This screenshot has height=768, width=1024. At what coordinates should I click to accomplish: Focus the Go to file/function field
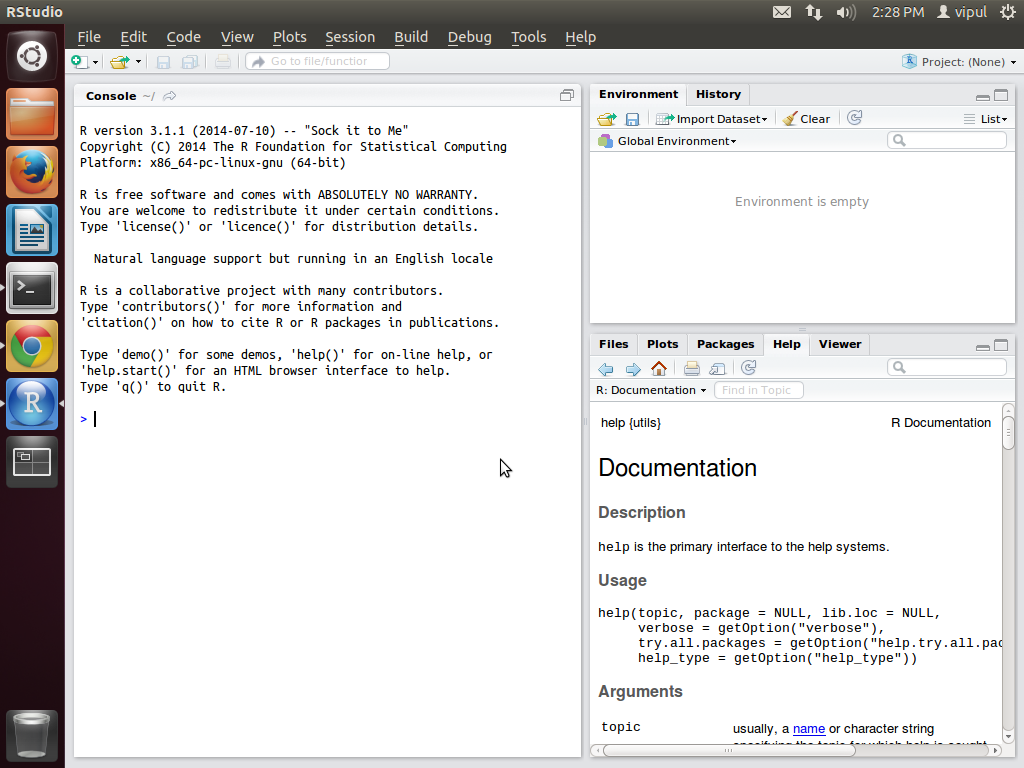[x=318, y=61]
